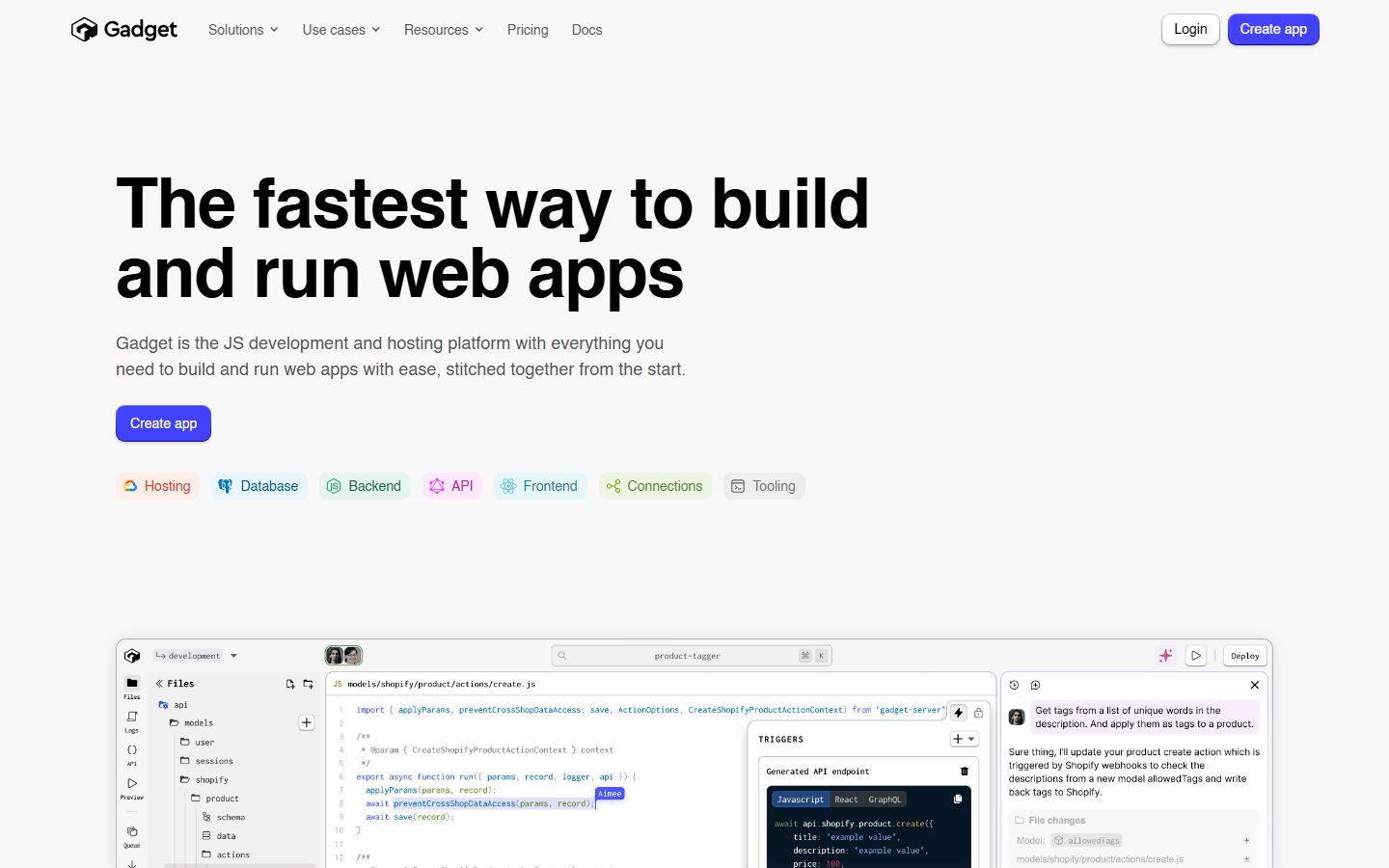
Task: Expand the add-trigger dropdown in TRIGGERS panel
Action: [971, 739]
